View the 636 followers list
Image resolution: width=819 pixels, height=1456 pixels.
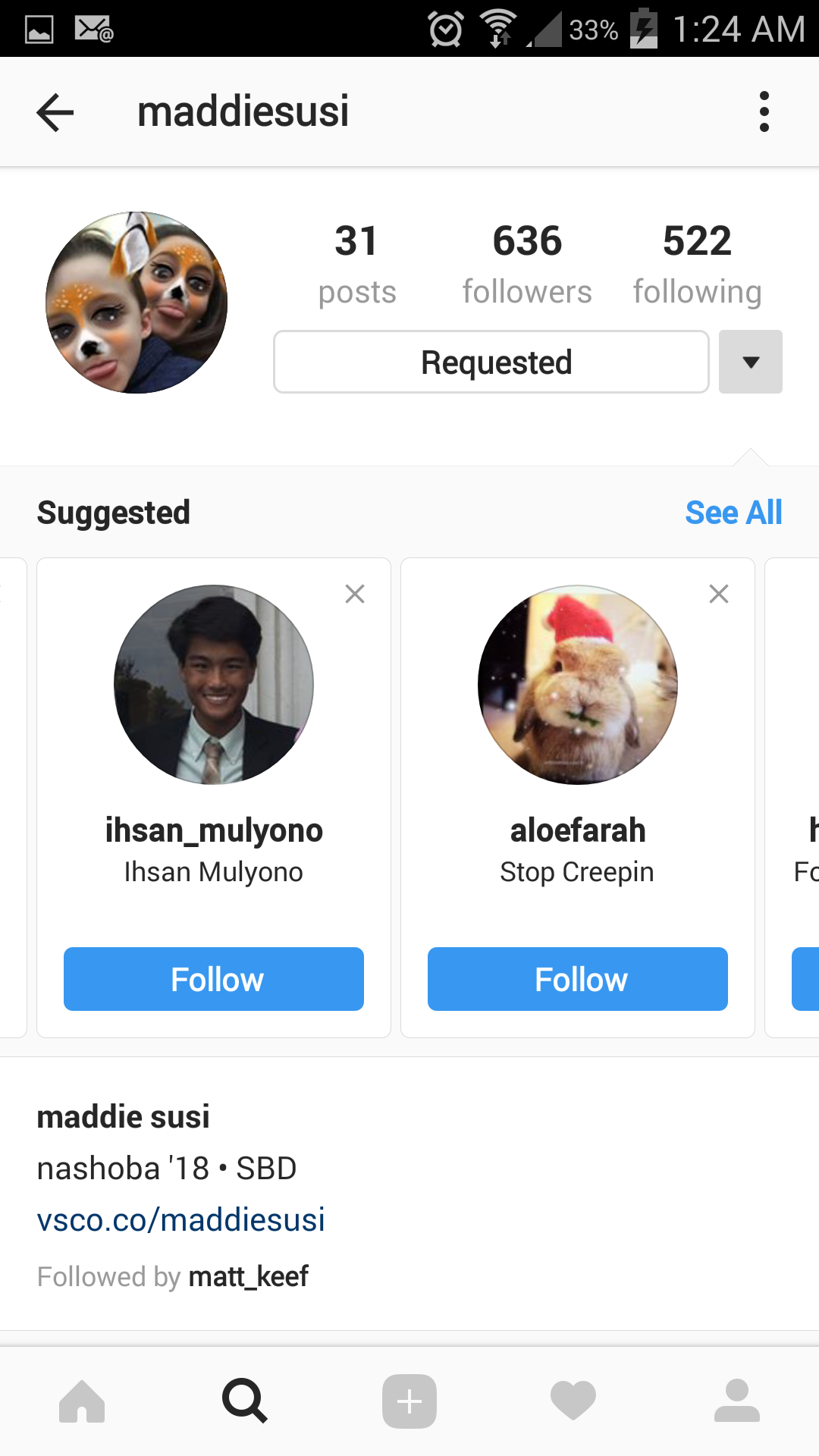pos(527,263)
